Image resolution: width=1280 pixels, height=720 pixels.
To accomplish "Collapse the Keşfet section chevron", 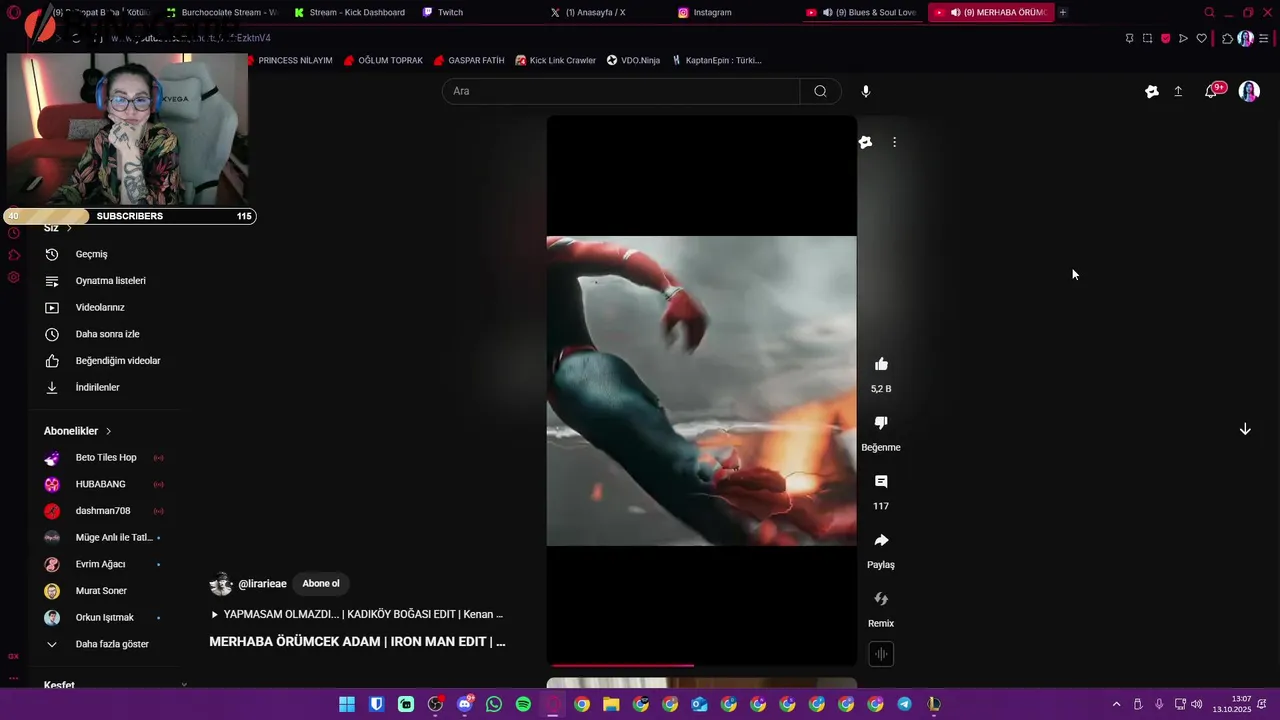I will 184,685.
